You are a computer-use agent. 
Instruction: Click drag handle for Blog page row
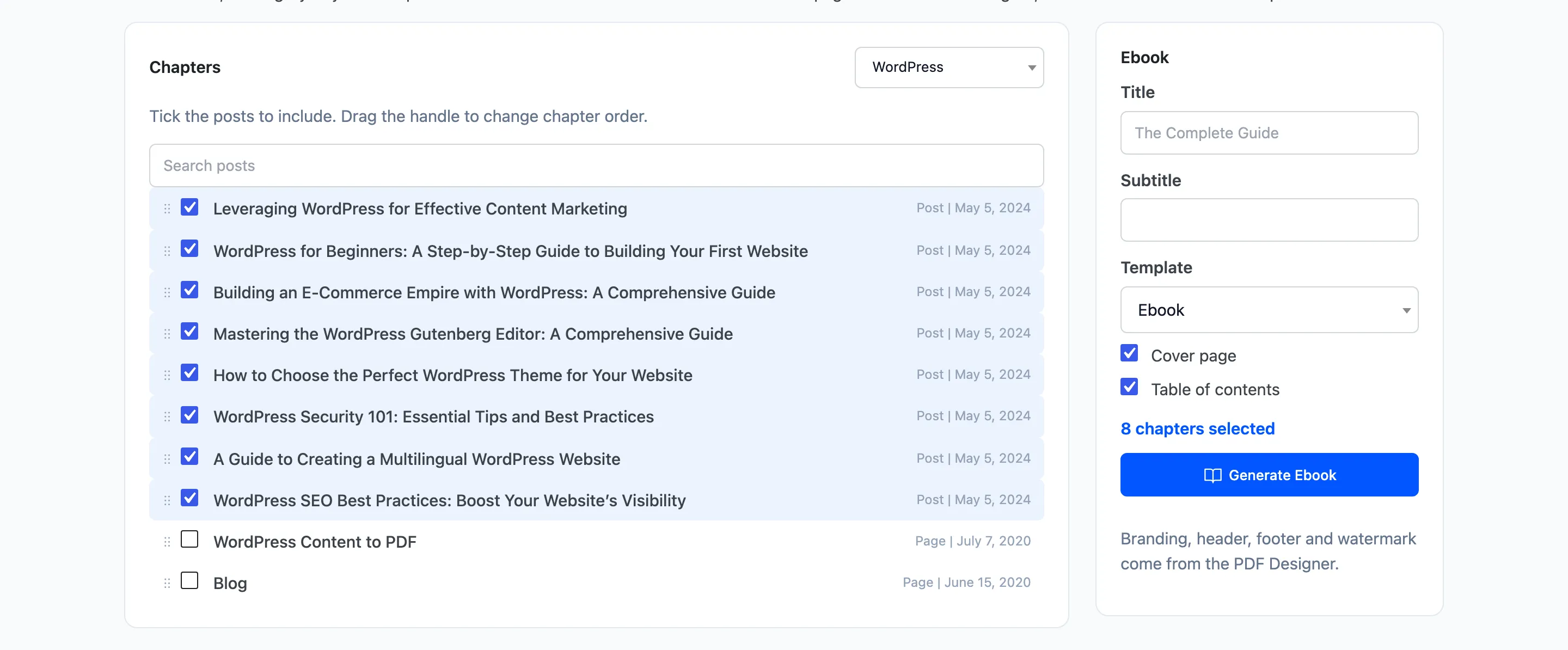(167, 583)
